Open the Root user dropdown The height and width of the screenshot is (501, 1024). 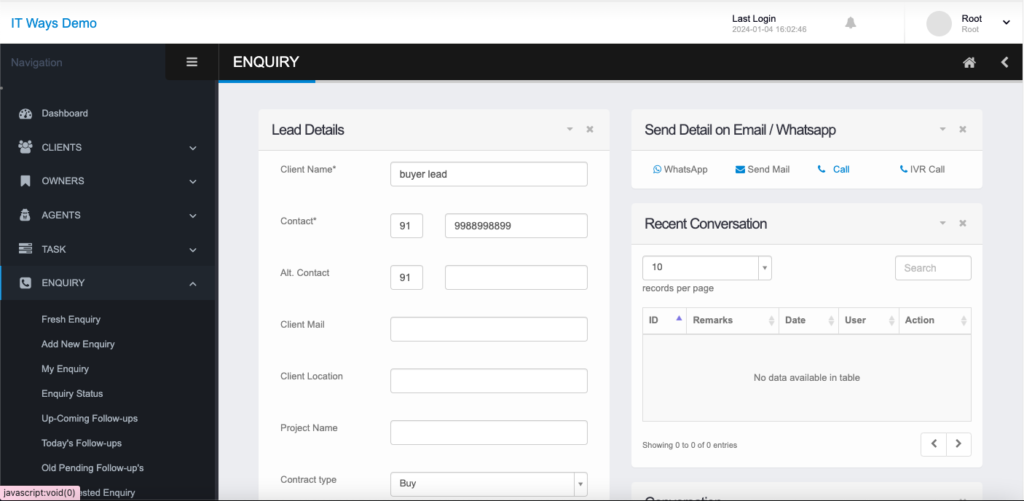pos(1006,23)
